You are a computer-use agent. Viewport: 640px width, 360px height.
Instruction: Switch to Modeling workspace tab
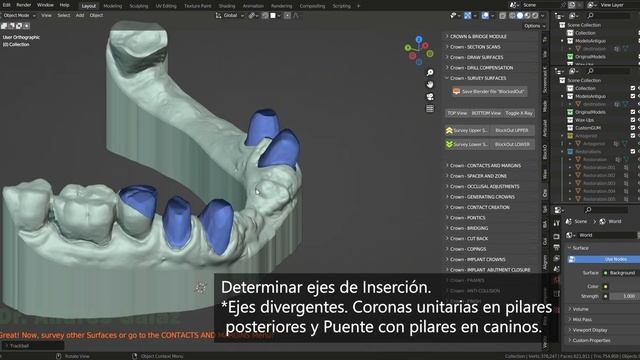coord(113,6)
